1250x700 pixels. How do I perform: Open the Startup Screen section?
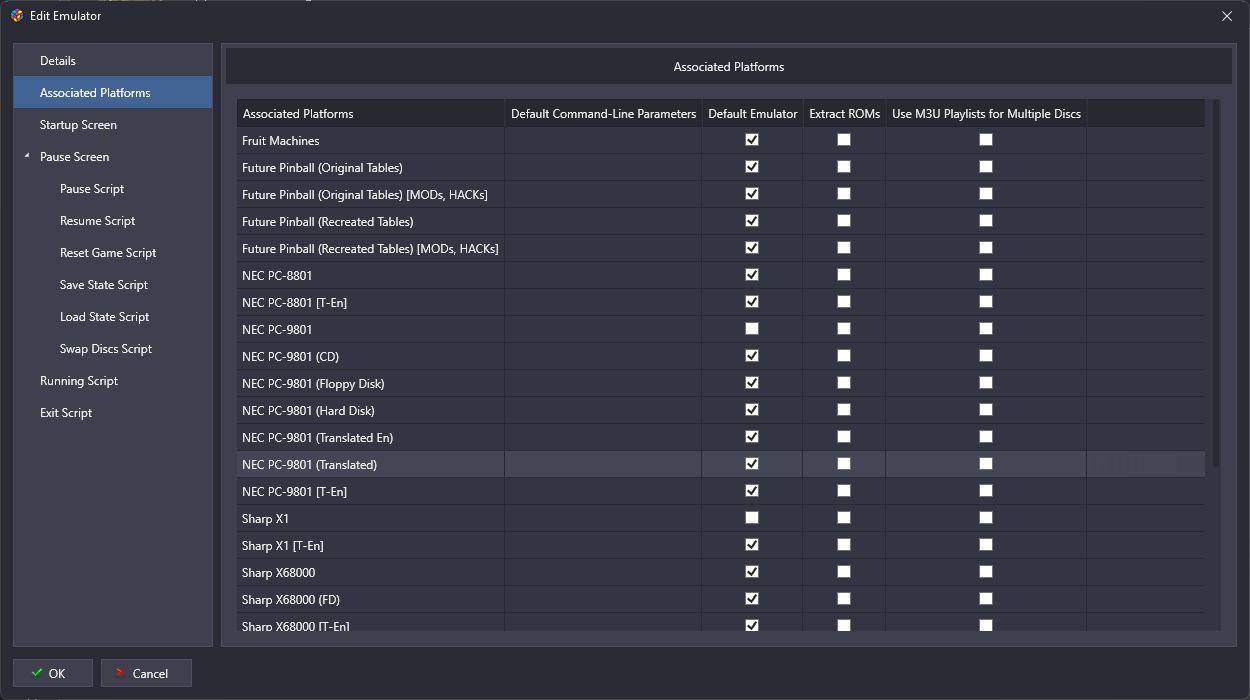113,125
